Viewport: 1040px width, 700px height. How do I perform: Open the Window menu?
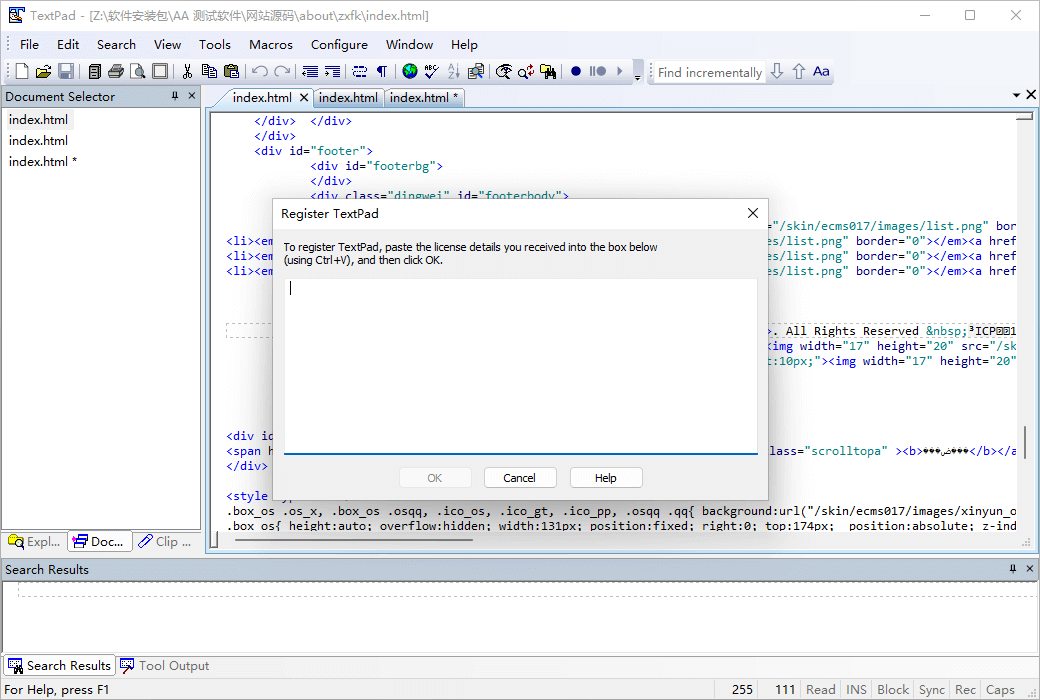point(409,44)
